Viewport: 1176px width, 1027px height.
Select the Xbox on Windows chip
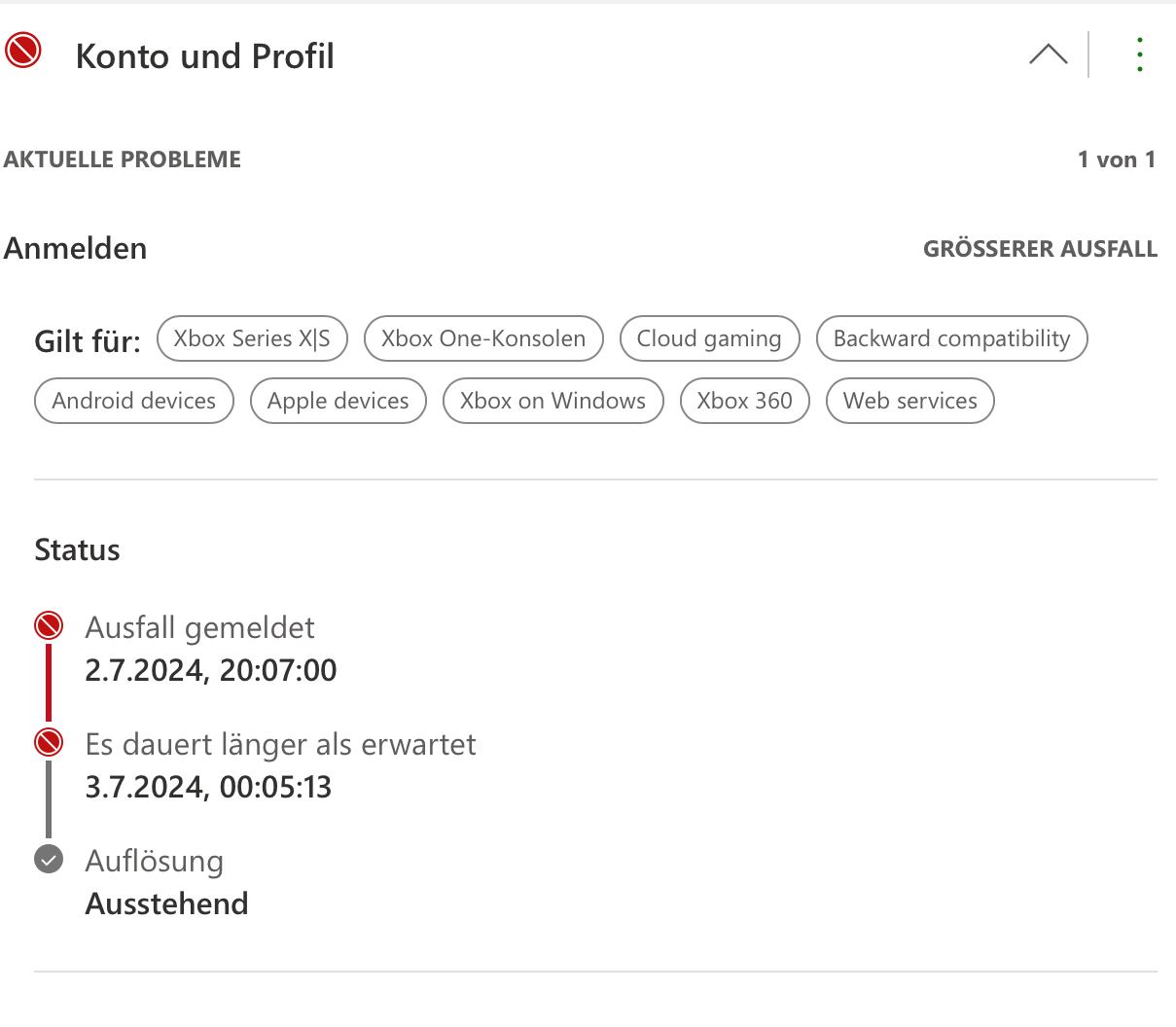click(552, 401)
